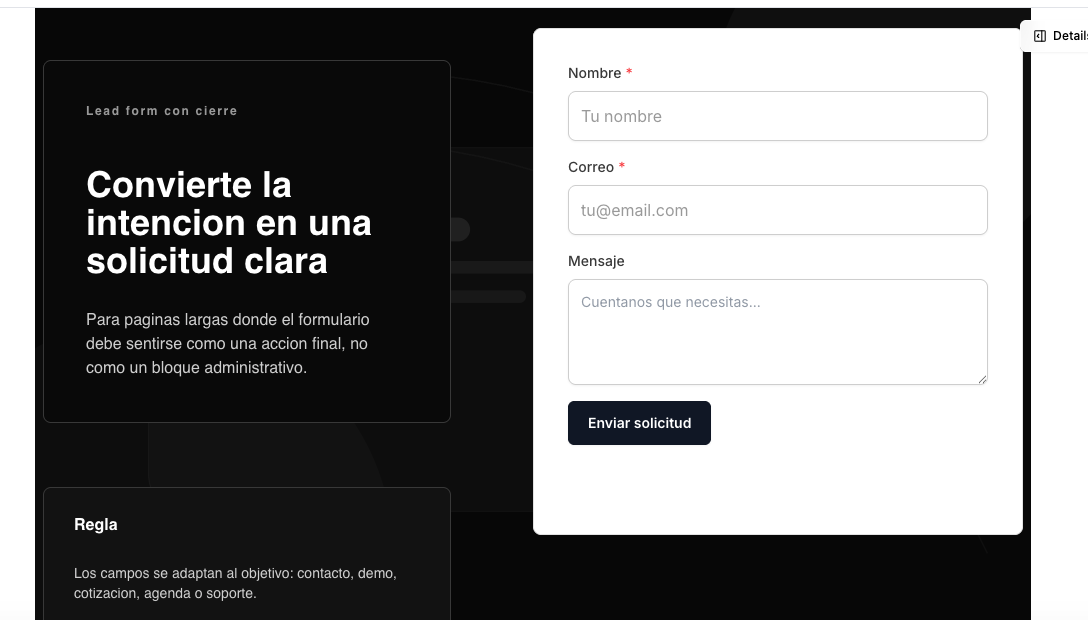Click the Details panel sidebar icon

pos(1039,36)
